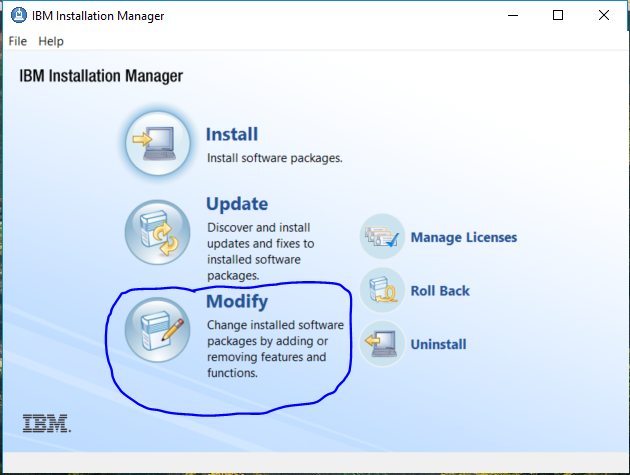
Task: Open Manage Licenses text link
Action: coord(464,237)
